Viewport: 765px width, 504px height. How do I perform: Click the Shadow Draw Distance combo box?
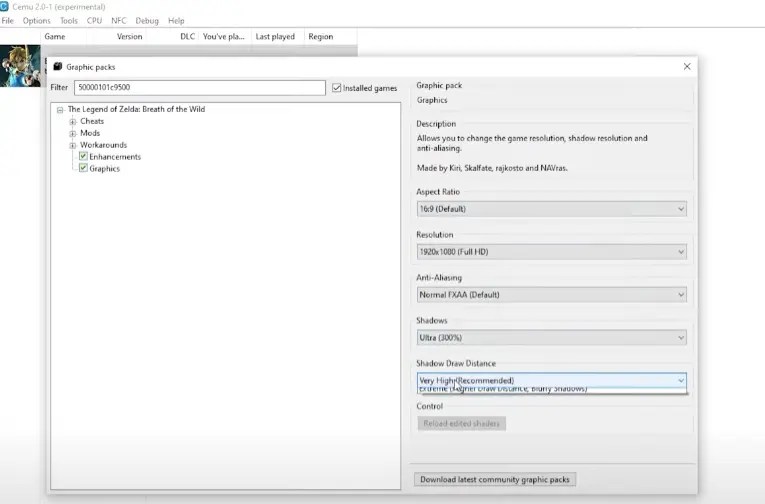coord(552,380)
